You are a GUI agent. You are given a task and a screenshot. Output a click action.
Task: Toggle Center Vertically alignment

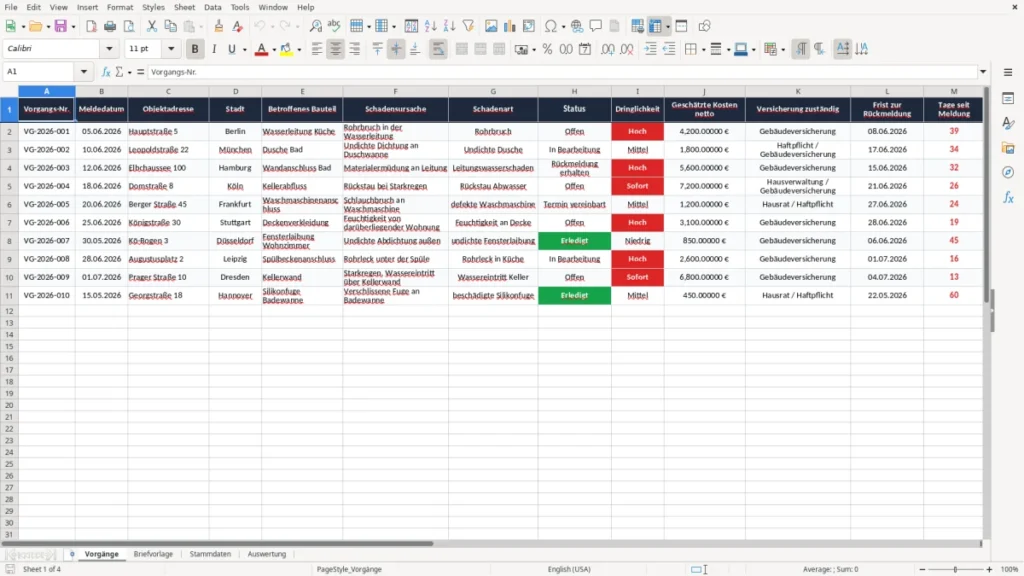(x=396, y=49)
